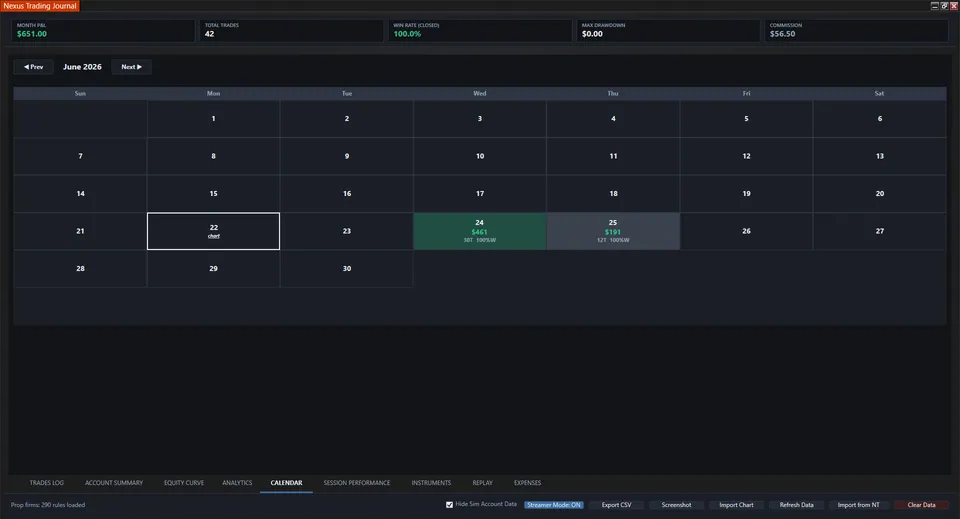Image resolution: width=960 pixels, height=519 pixels.
Task: Open the chart link on June 22
Action: pos(214,236)
